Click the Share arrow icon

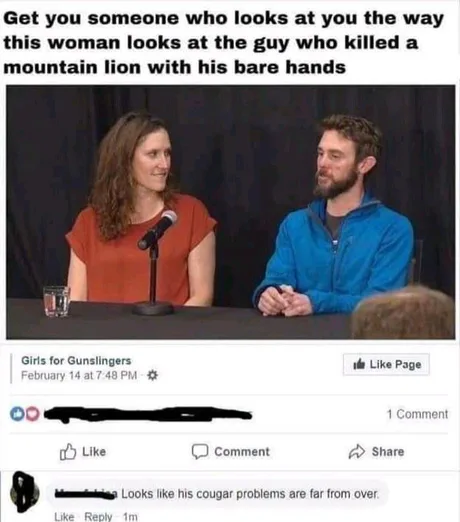click(x=357, y=452)
